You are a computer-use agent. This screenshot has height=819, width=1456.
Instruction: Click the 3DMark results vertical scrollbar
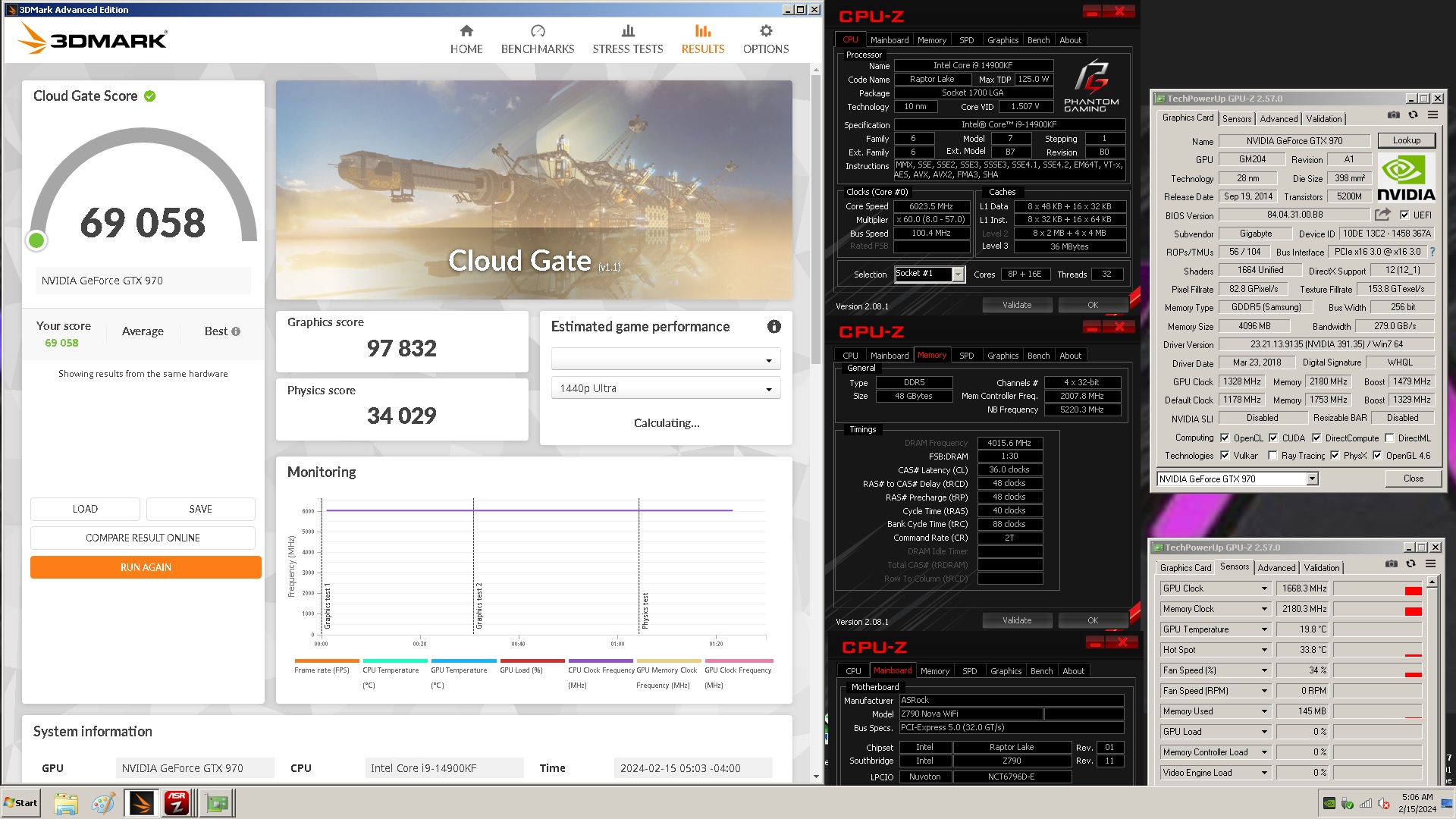point(816,220)
